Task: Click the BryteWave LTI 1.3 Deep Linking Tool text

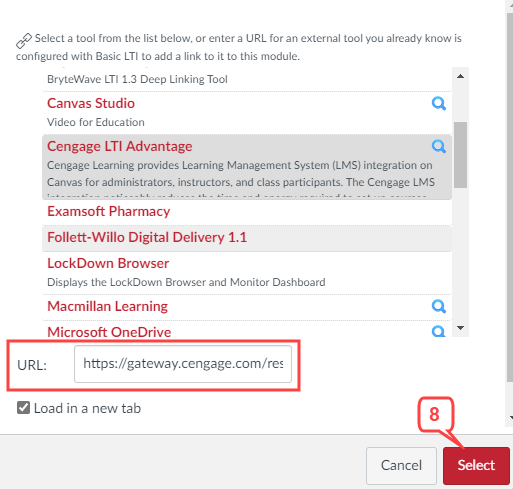Action: (x=137, y=79)
